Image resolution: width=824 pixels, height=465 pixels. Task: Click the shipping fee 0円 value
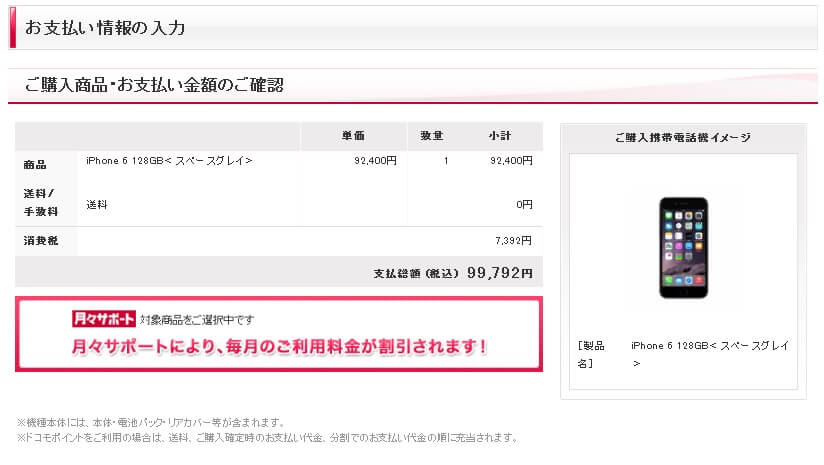point(524,204)
